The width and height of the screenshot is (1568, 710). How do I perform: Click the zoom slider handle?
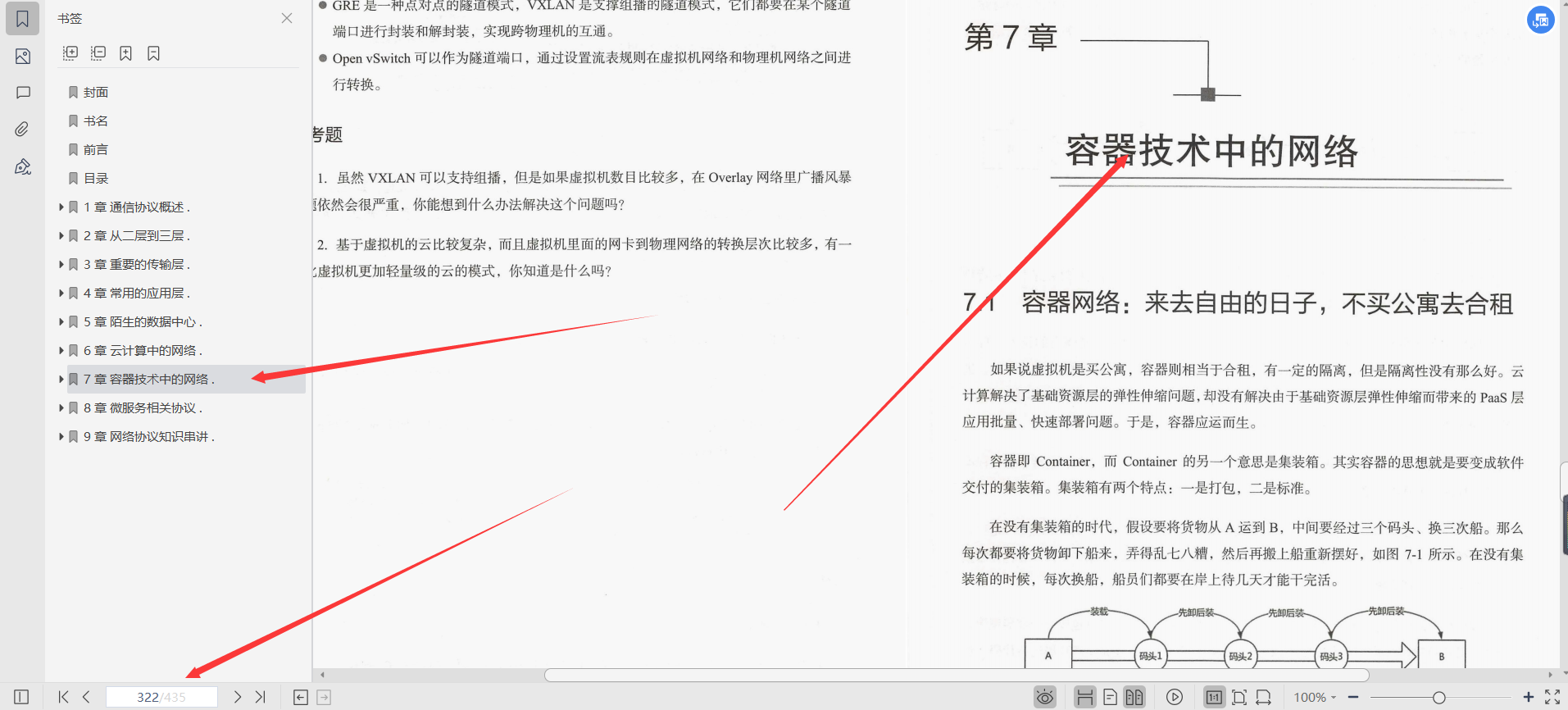click(x=1438, y=698)
